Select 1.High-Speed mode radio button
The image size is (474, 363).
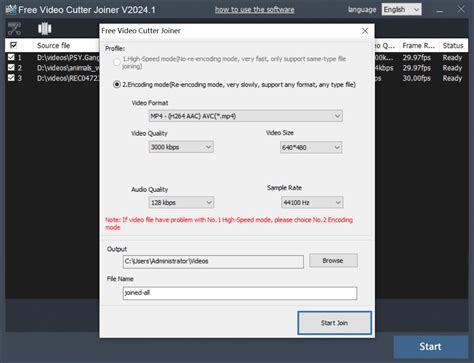(117, 62)
